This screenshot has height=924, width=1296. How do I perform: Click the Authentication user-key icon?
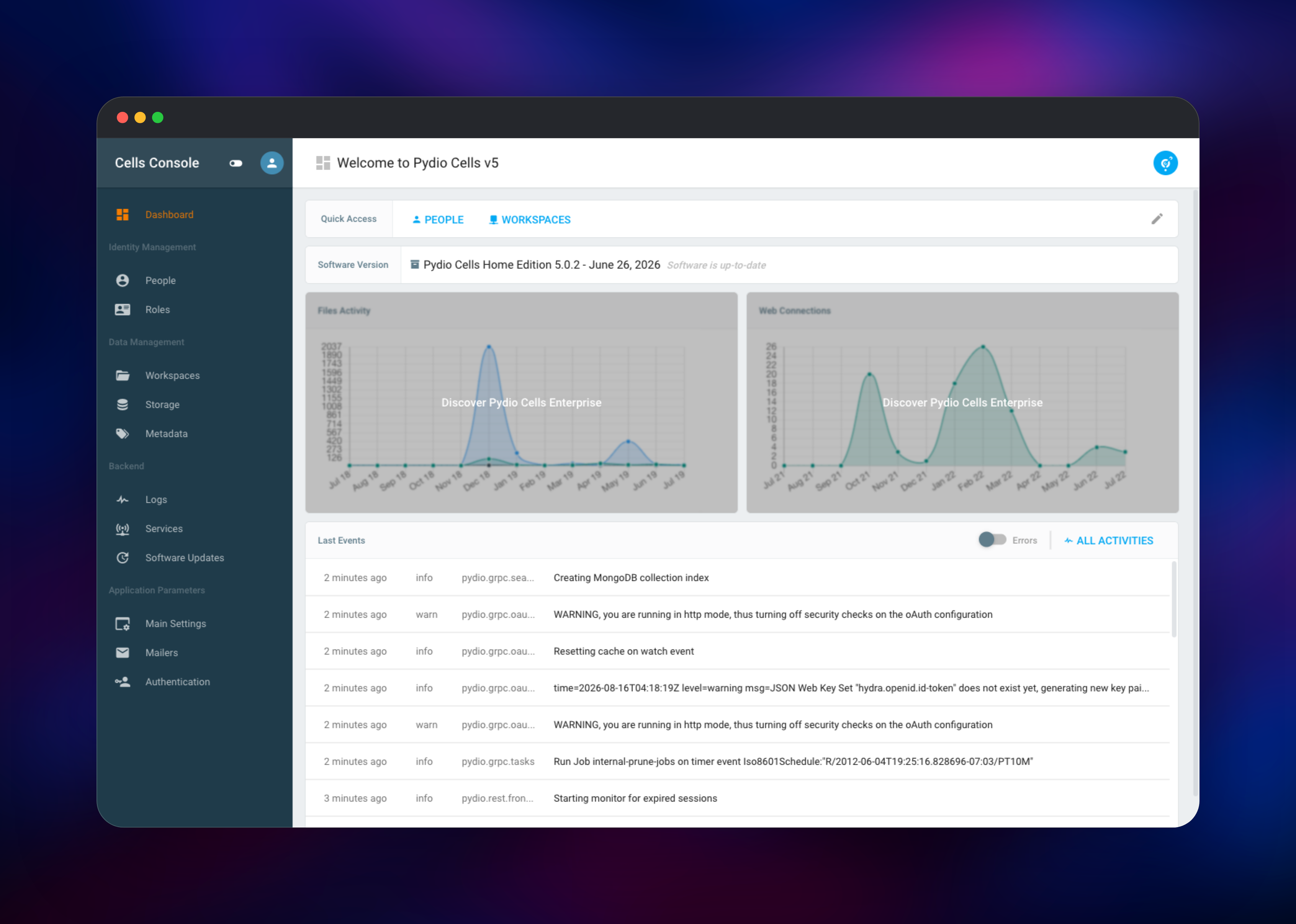pos(122,682)
